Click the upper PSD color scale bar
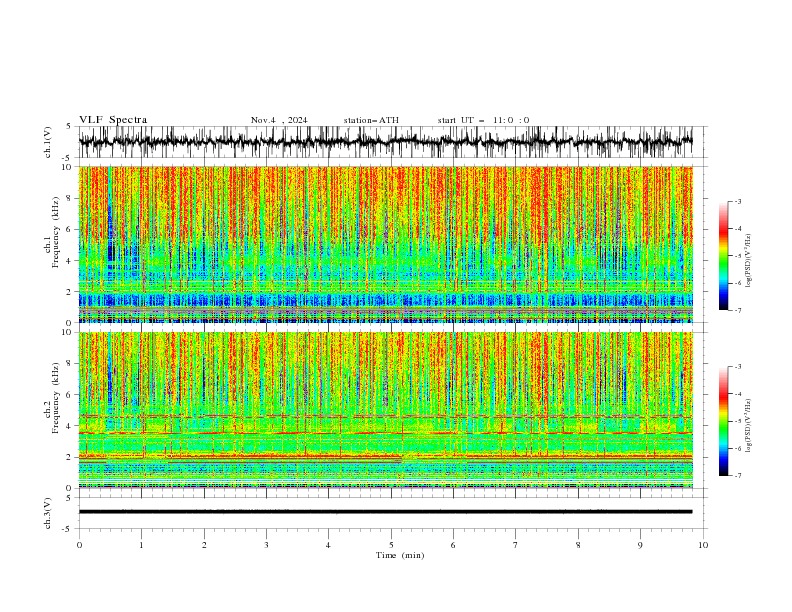This screenshot has height=612, width=792. coord(723,256)
